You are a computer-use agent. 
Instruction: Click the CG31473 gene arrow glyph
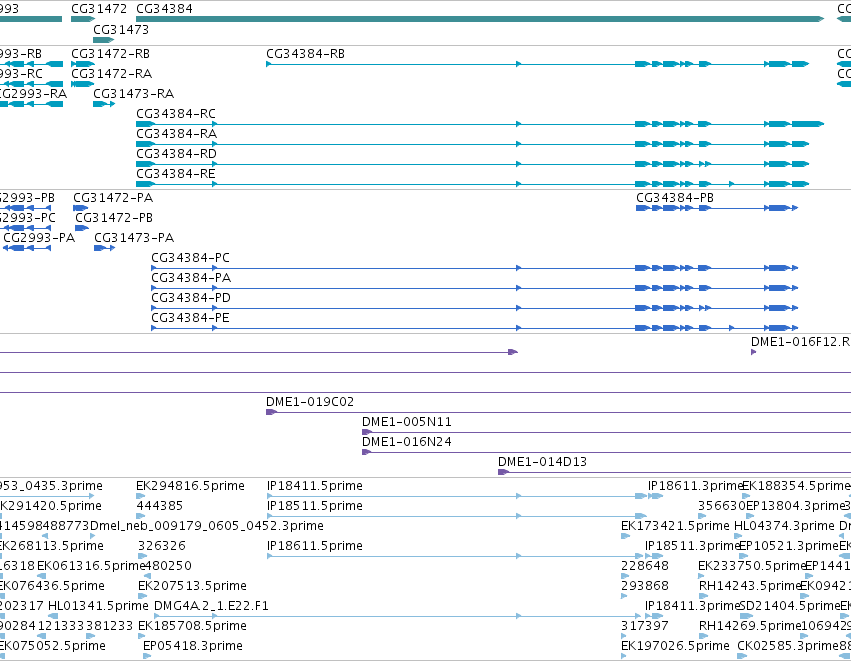tap(104, 40)
